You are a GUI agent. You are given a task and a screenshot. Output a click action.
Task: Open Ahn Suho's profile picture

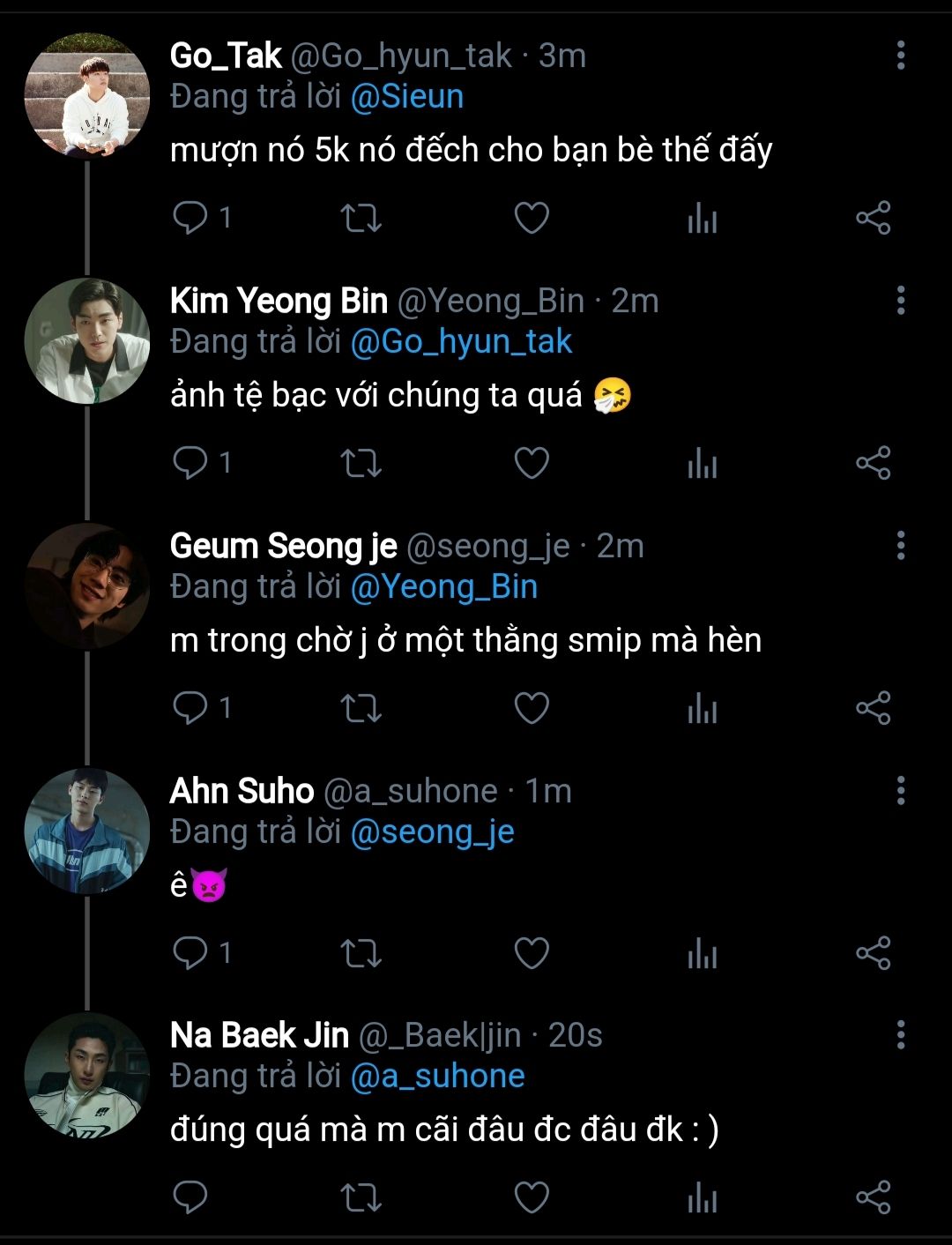point(86,831)
